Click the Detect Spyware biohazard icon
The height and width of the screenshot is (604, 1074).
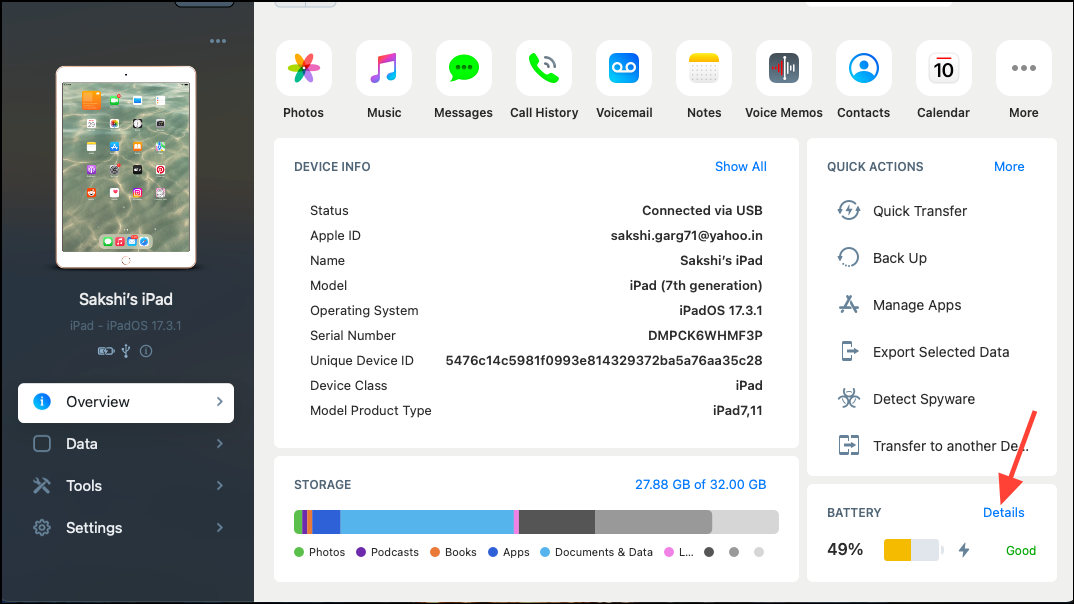point(849,399)
